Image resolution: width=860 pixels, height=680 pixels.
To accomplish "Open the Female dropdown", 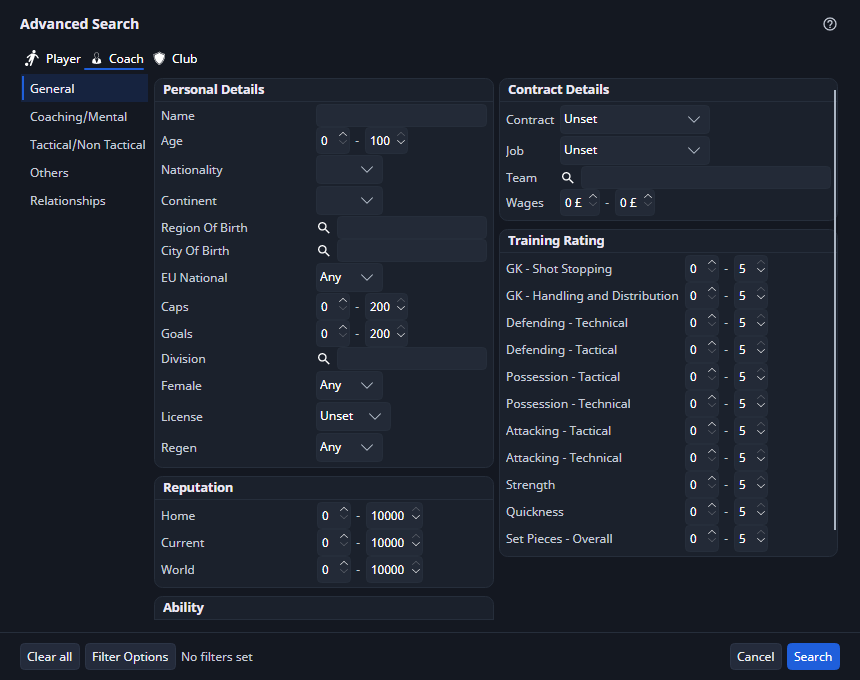I will point(349,386).
